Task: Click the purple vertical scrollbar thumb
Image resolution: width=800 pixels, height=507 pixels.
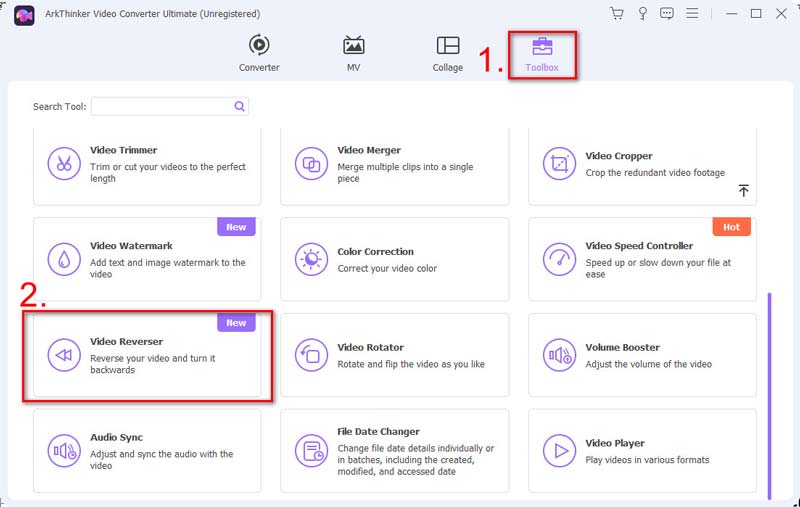Action: pos(769,396)
